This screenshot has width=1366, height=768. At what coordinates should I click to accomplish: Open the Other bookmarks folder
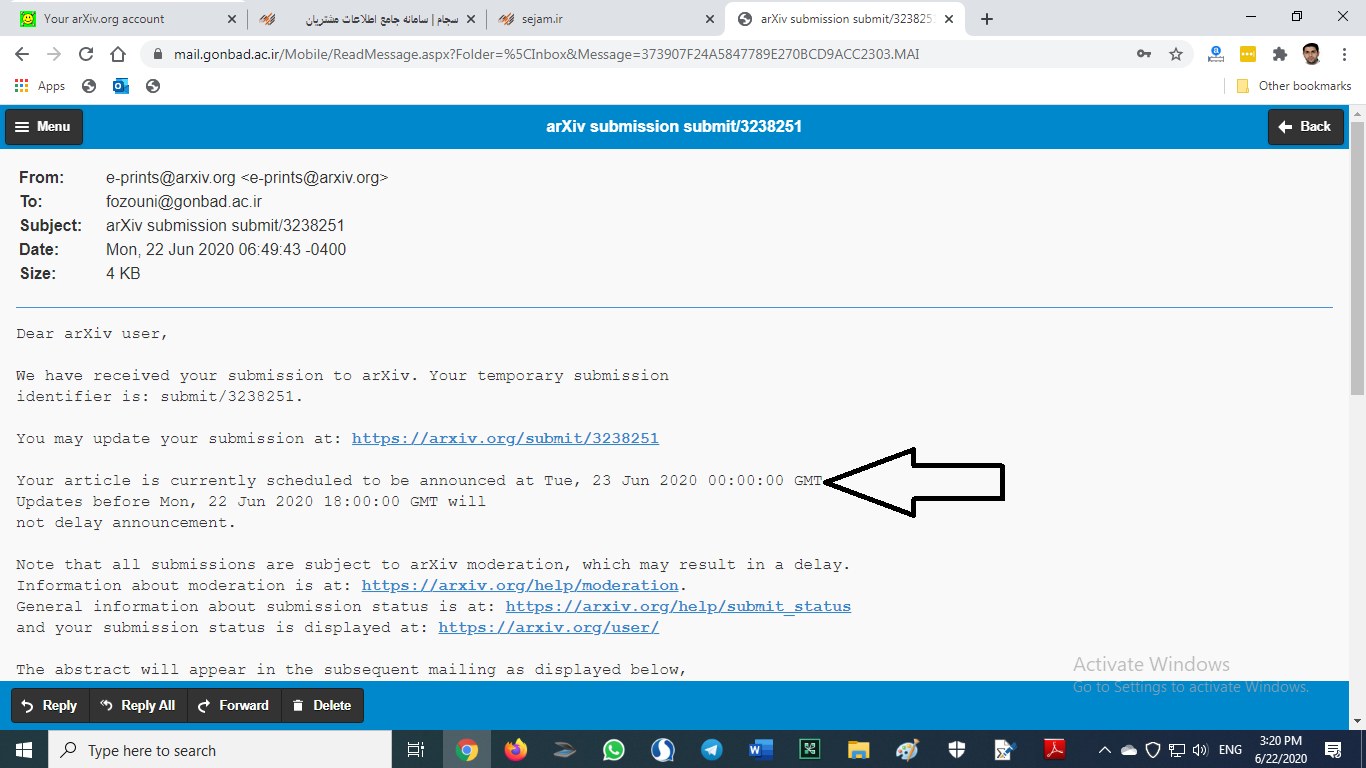click(1294, 86)
